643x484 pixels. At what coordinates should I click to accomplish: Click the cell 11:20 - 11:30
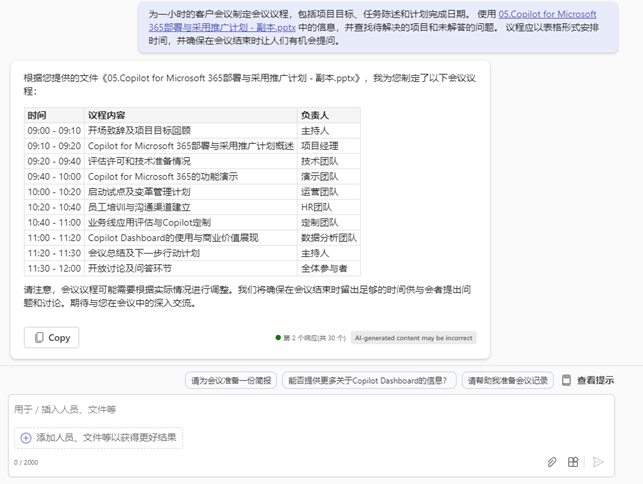54,253
